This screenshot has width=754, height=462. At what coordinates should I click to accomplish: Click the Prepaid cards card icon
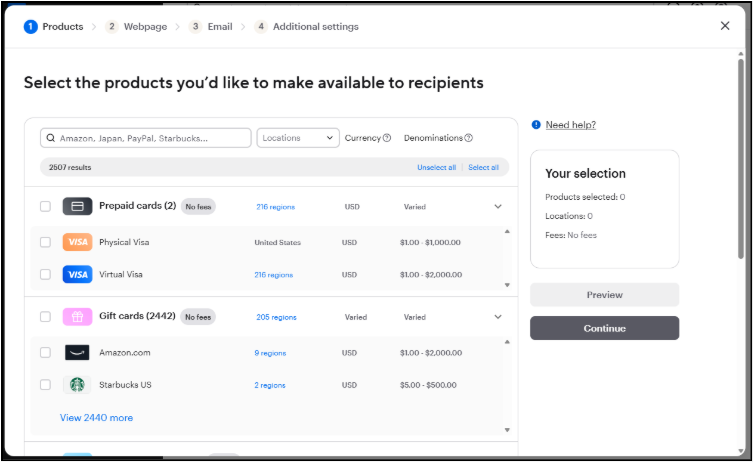pyautogui.click(x=77, y=206)
